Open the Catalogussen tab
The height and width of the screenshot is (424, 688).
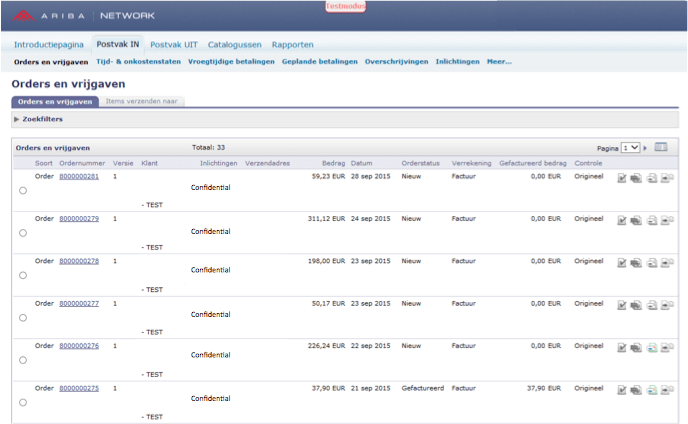tap(235, 44)
